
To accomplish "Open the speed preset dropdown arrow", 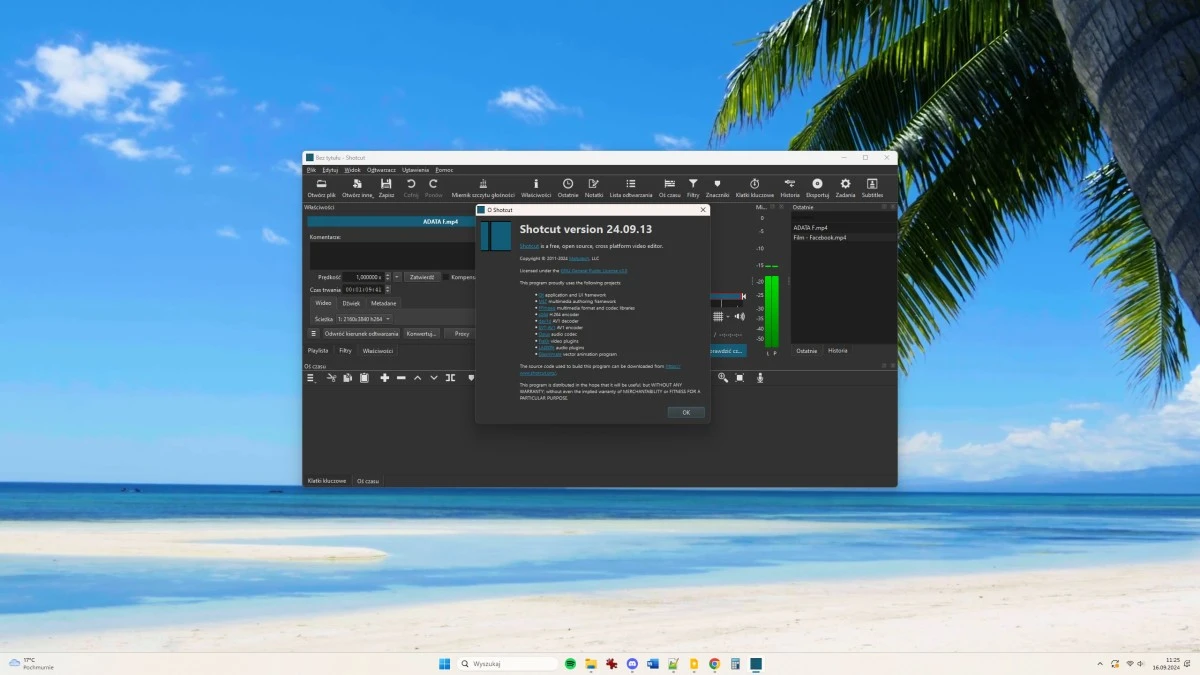I will 397,277.
